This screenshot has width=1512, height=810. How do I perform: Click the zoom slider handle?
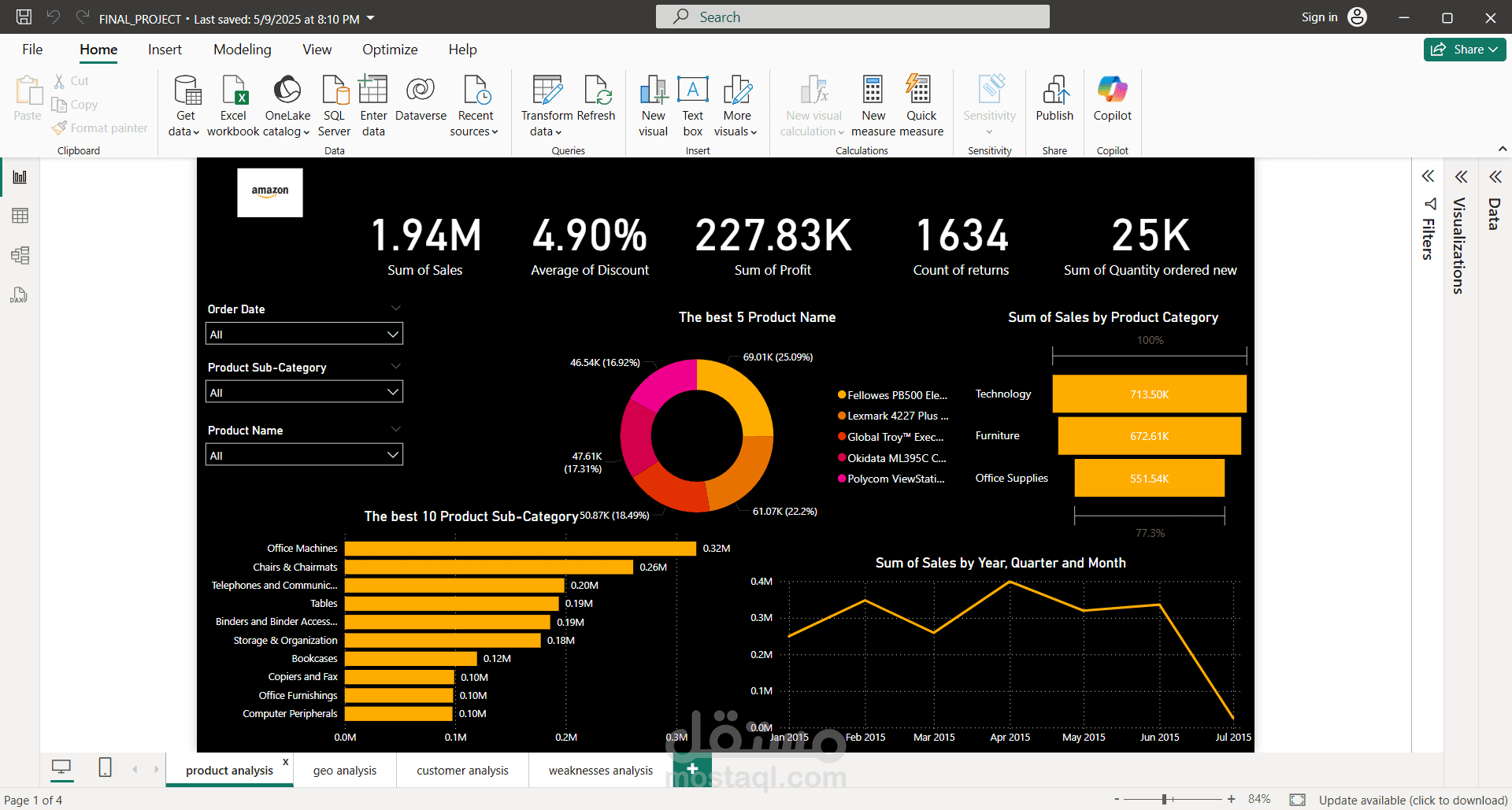point(1164,800)
